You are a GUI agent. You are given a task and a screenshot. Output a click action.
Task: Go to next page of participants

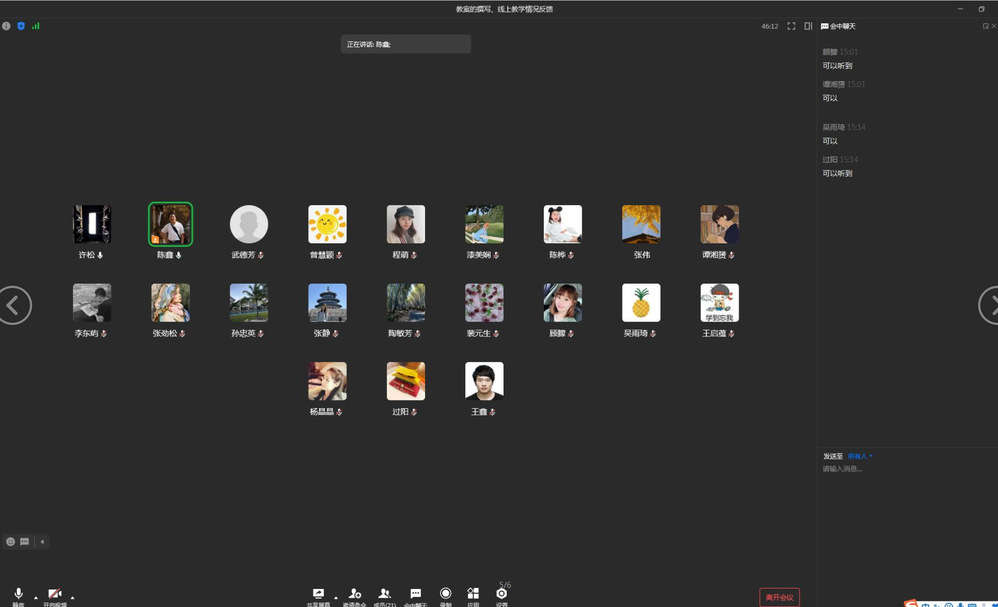(x=987, y=305)
